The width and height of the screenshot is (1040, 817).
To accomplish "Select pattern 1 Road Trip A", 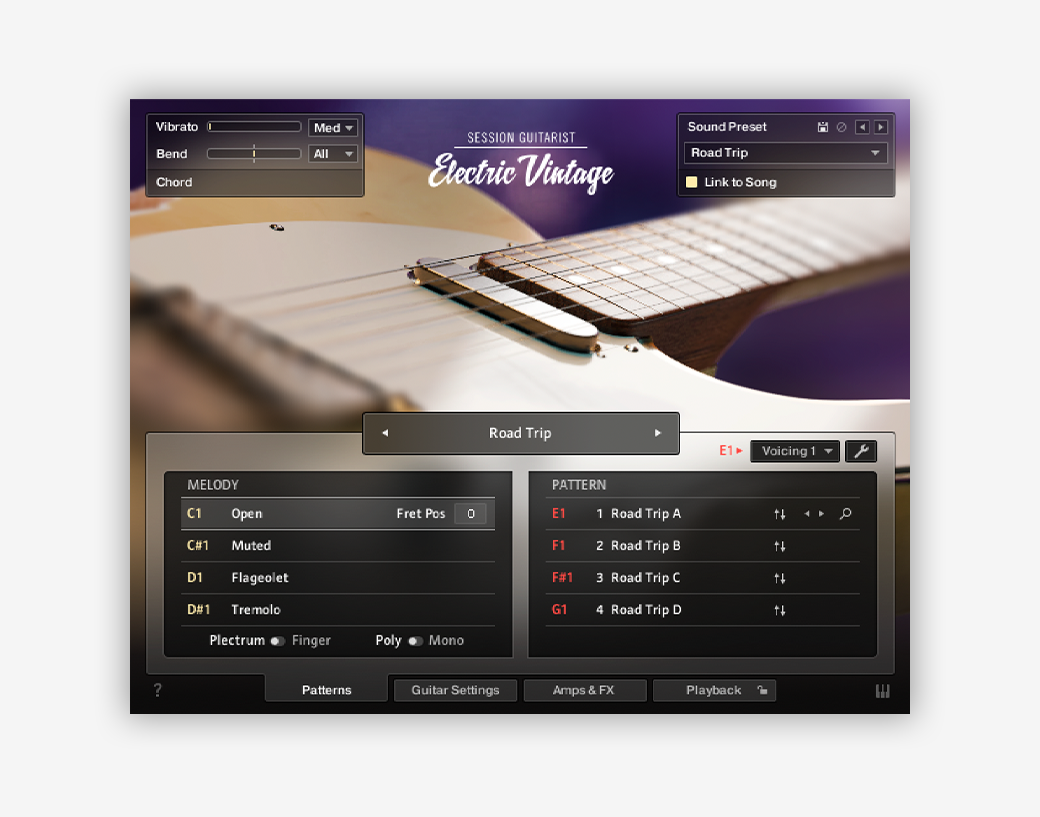I will pyautogui.click(x=702, y=513).
